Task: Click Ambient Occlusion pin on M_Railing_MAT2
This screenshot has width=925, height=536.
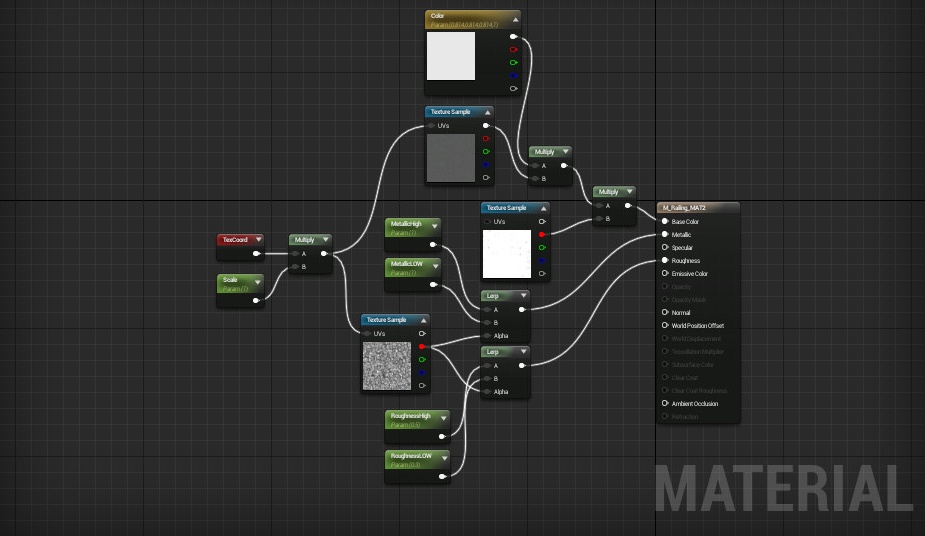Action: [x=665, y=403]
